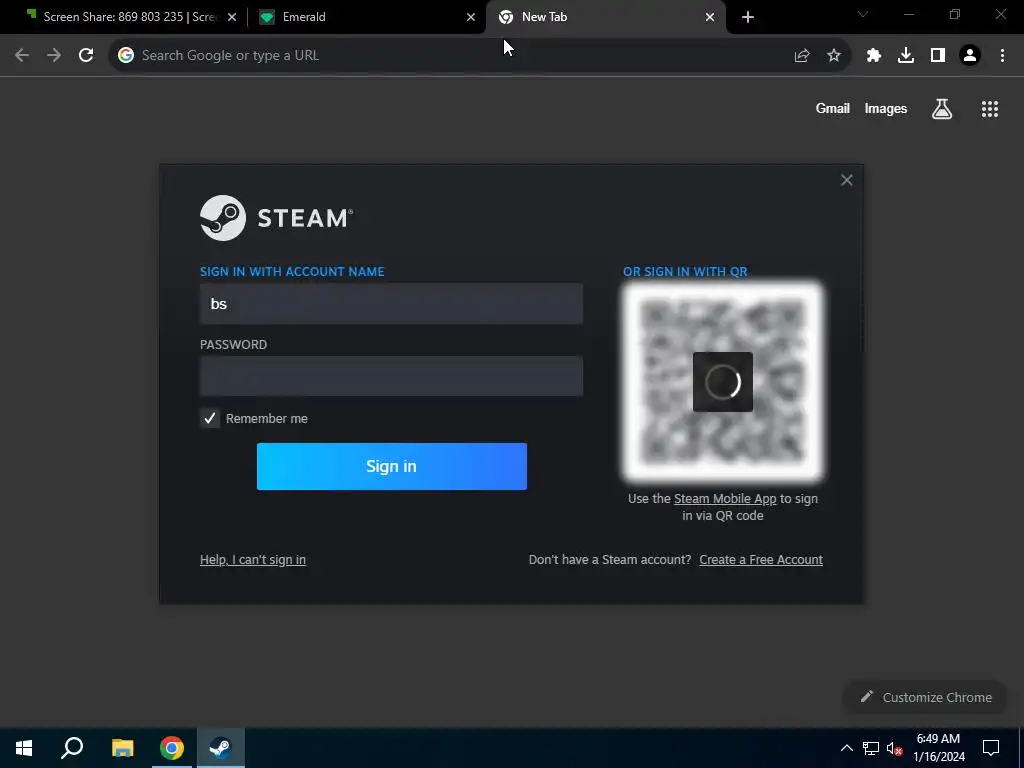Click the blurred QR code image
Screen dimensions: 1024x768
723,382
